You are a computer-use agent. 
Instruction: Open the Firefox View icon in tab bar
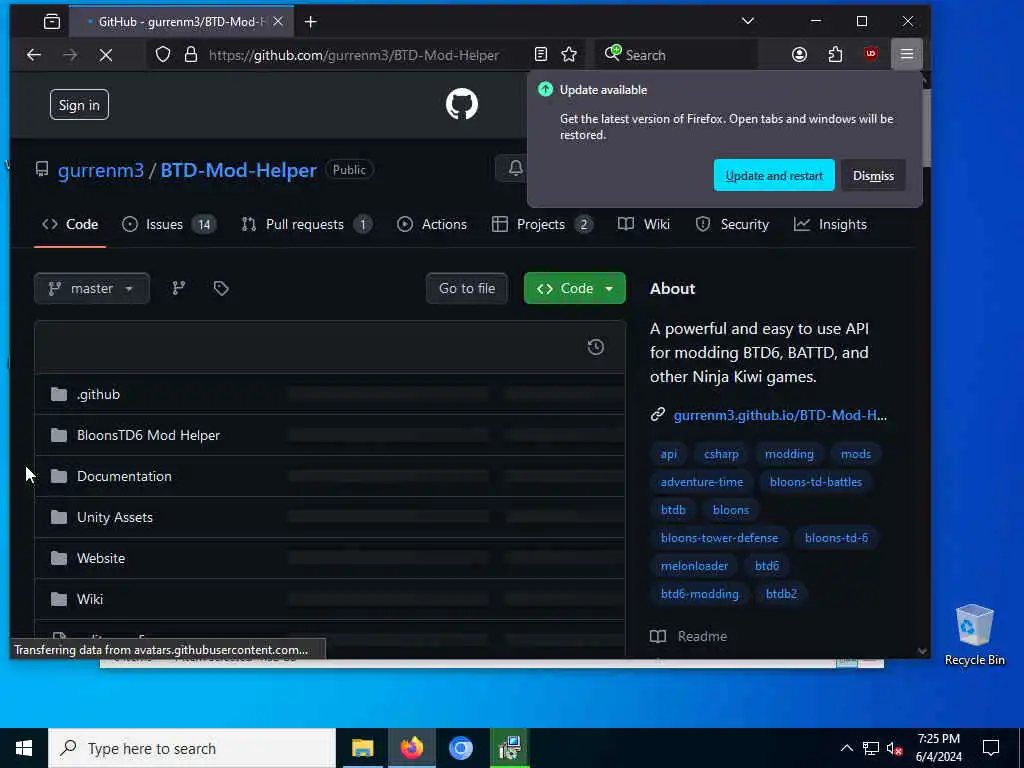52,22
